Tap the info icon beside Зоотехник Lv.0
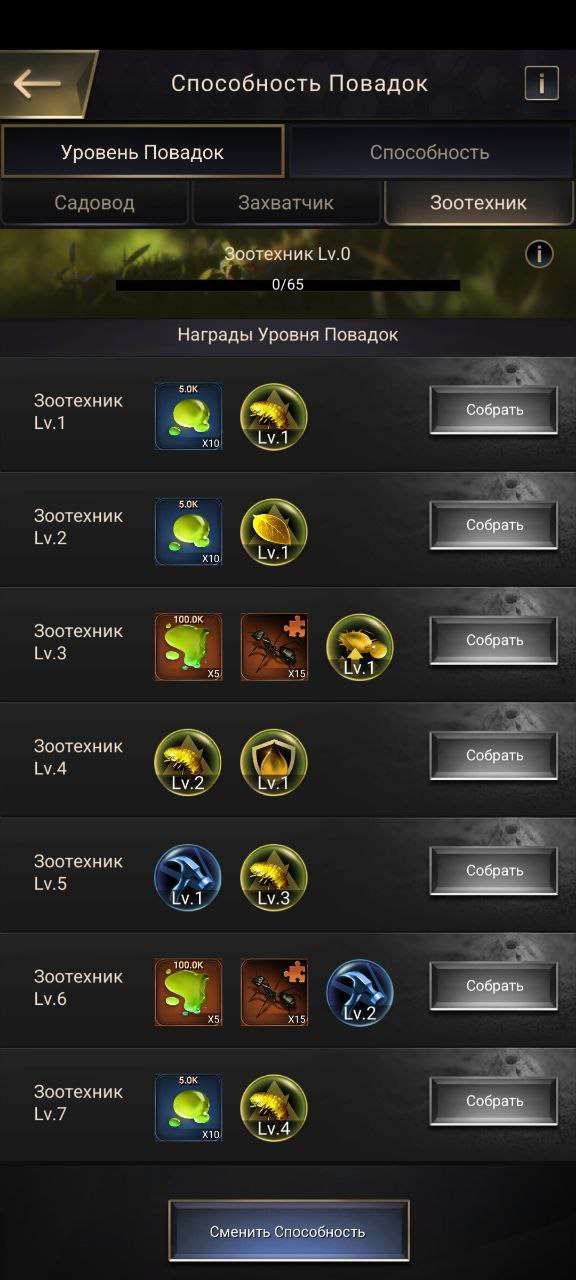The width and height of the screenshot is (576, 1280). [539, 254]
